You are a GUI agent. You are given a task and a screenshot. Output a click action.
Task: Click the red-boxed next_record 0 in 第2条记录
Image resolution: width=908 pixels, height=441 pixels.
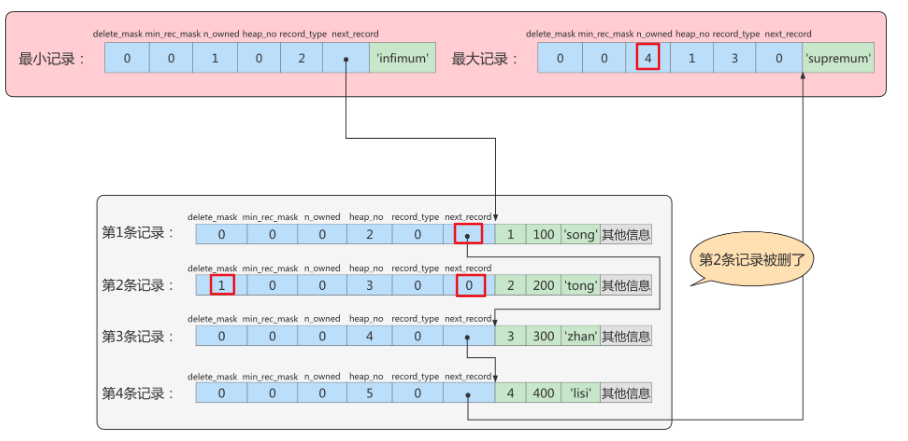(x=467, y=286)
